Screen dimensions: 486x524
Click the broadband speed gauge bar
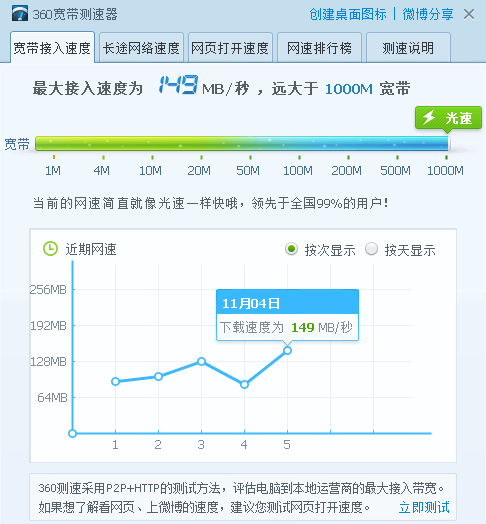pyautogui.click(x=242, y=143)
